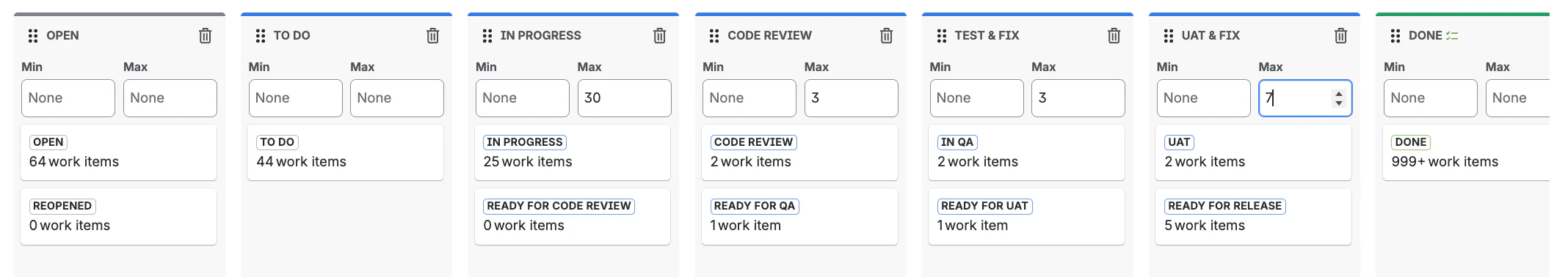Select the TO DO Min input field
The height and width of the screenshot is (277, 1568).
296,98
